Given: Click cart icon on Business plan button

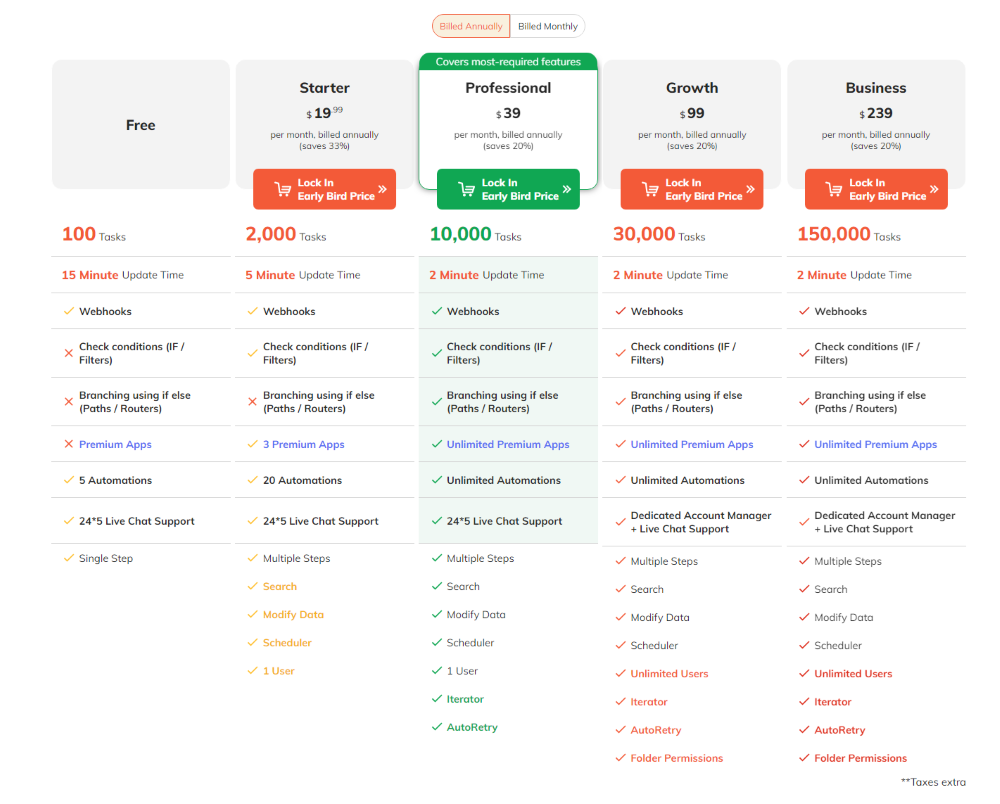Looking at the screenshot, I should [834, 189].
